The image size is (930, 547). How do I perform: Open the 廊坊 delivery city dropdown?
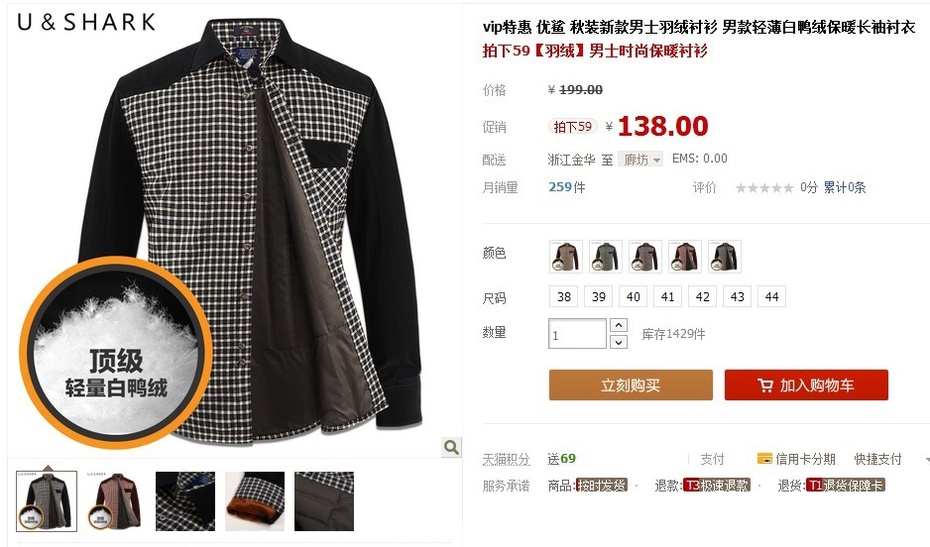coord(641,160)
